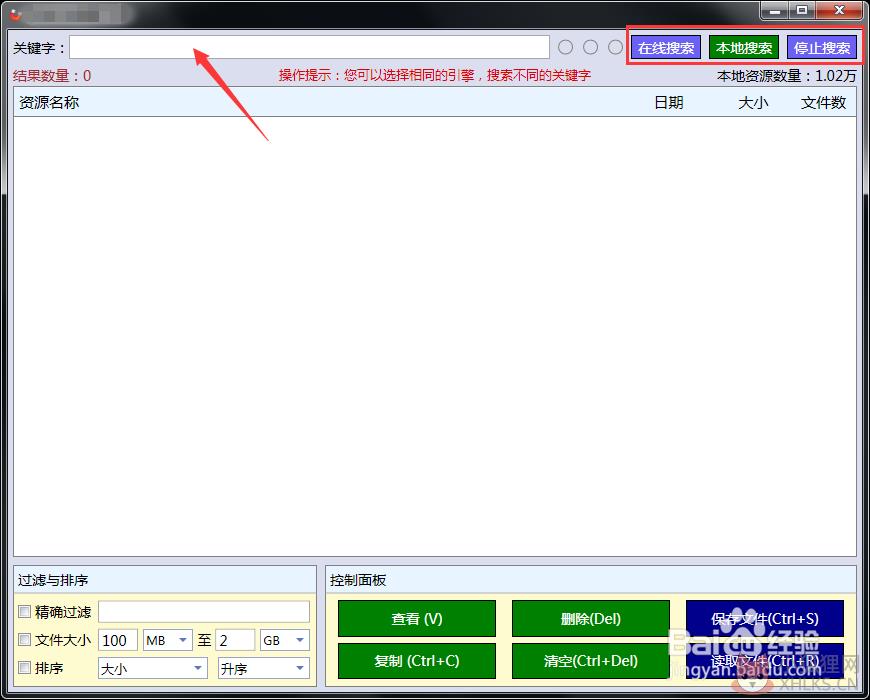Select the first search engine radio circle
This screenshot has width=870, height=700.
565,47
